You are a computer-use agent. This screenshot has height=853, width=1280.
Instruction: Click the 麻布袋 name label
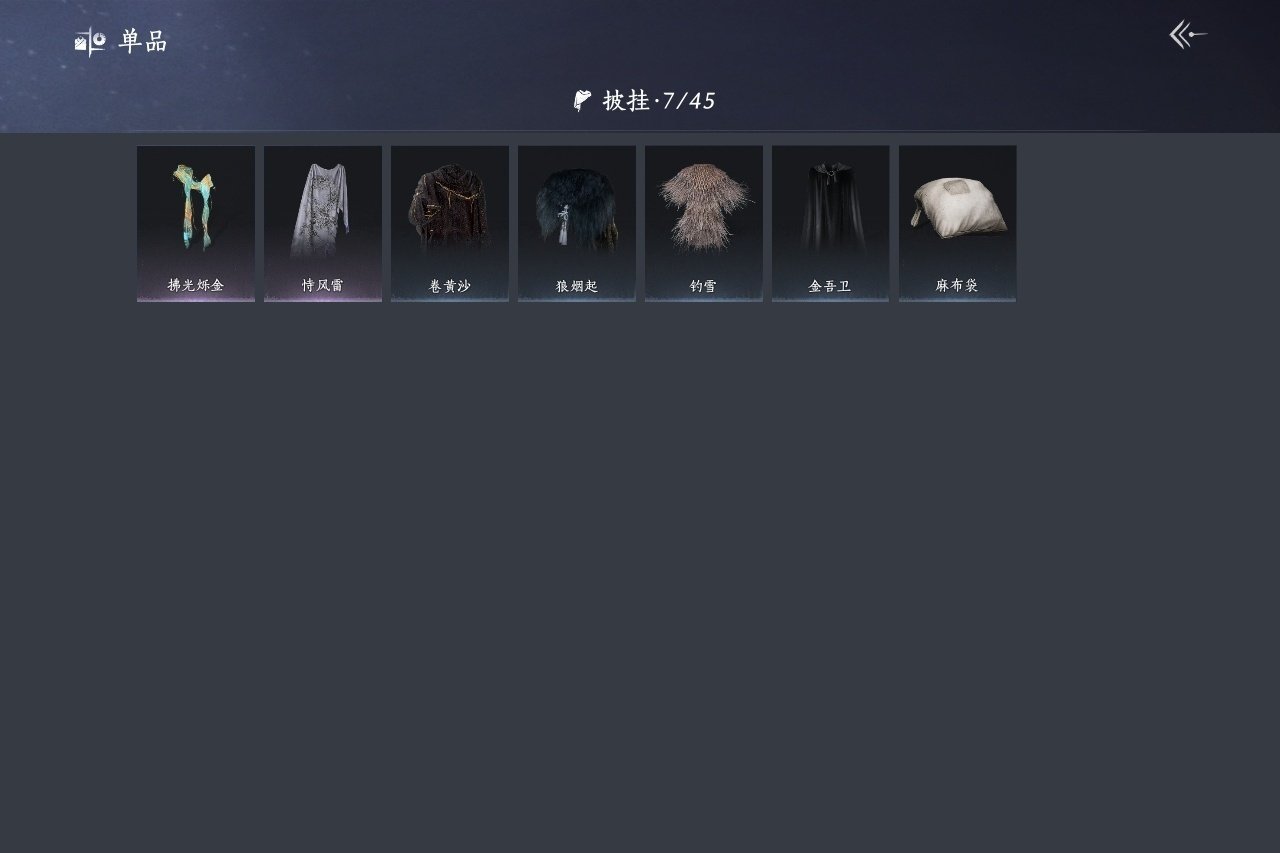pos(957,286)
